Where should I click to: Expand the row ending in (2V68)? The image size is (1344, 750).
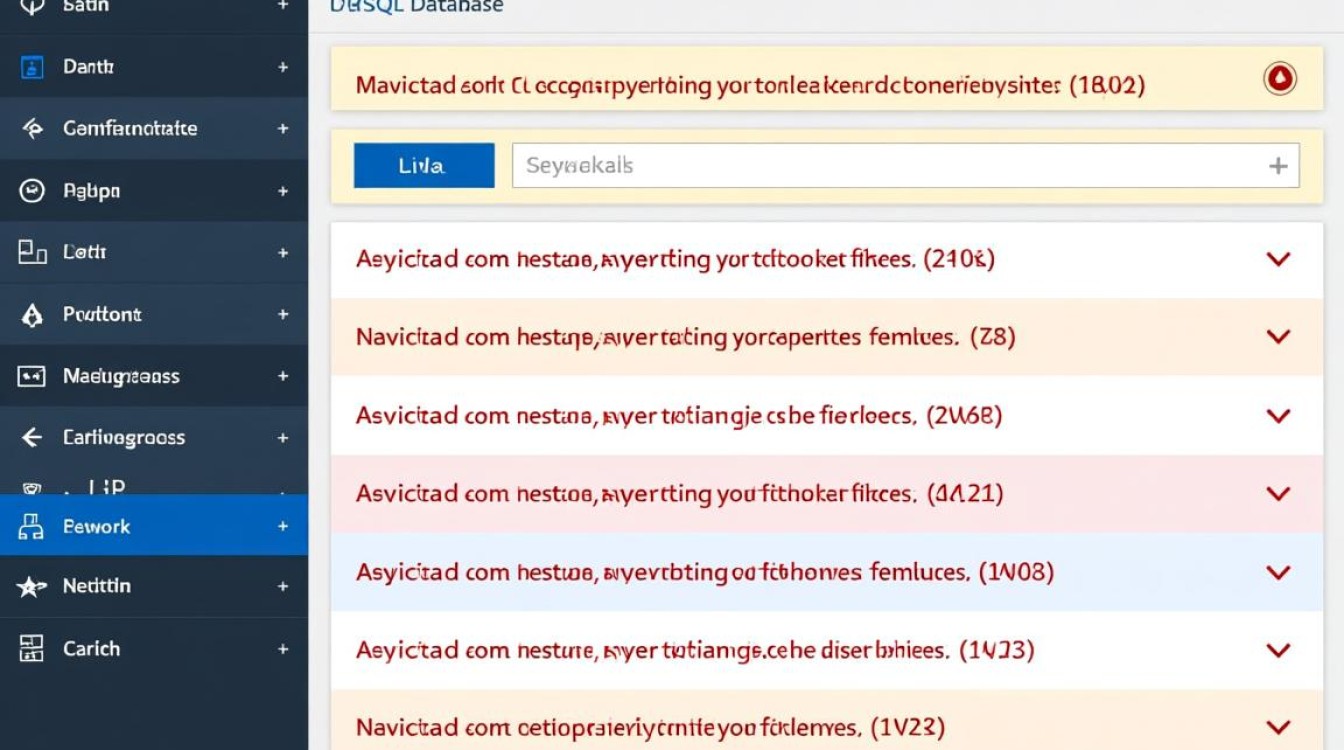coord(1278,415)
